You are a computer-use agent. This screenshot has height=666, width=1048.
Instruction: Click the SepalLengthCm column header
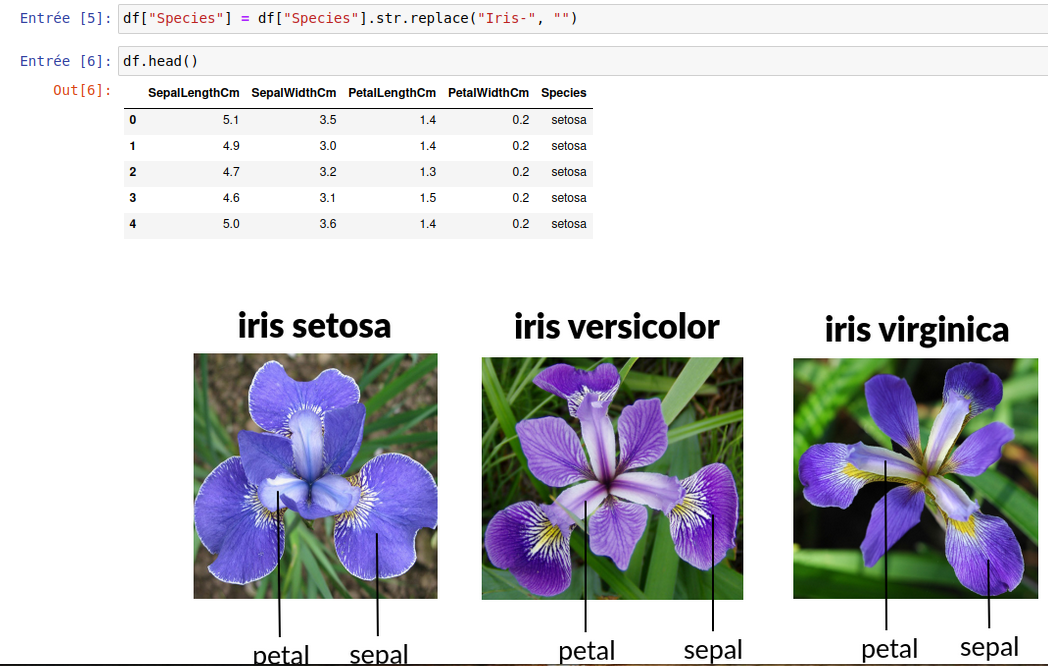coord(193,93)
